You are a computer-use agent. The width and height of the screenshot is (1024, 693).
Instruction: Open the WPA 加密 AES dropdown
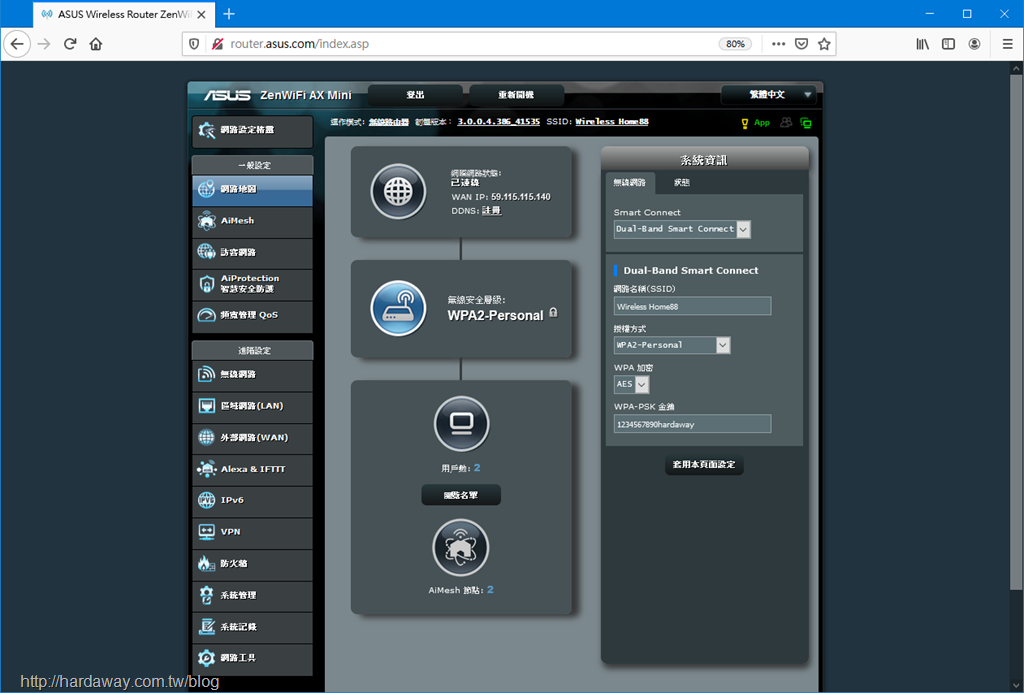point(632,384)
